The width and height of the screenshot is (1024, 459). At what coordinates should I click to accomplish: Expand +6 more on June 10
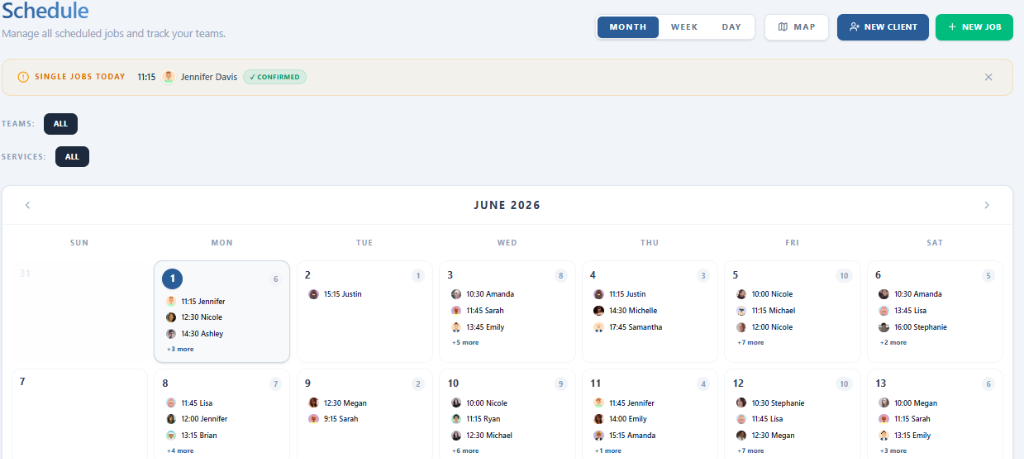tap(466, 451)
